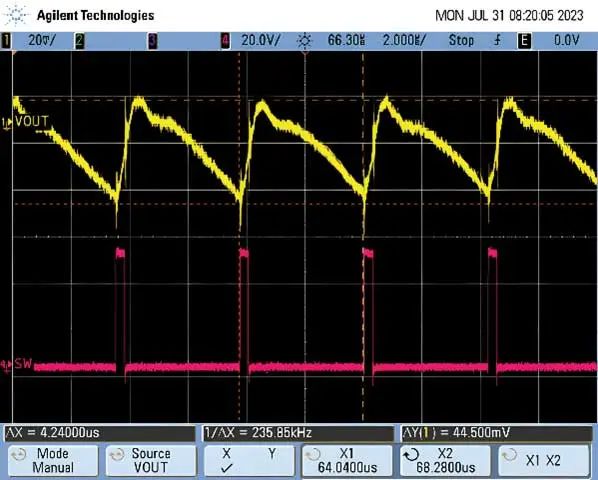Click the 1/ΔX = 235.85kHz readout
Viewport: 598px width, 480px height.
coord(298,433)
